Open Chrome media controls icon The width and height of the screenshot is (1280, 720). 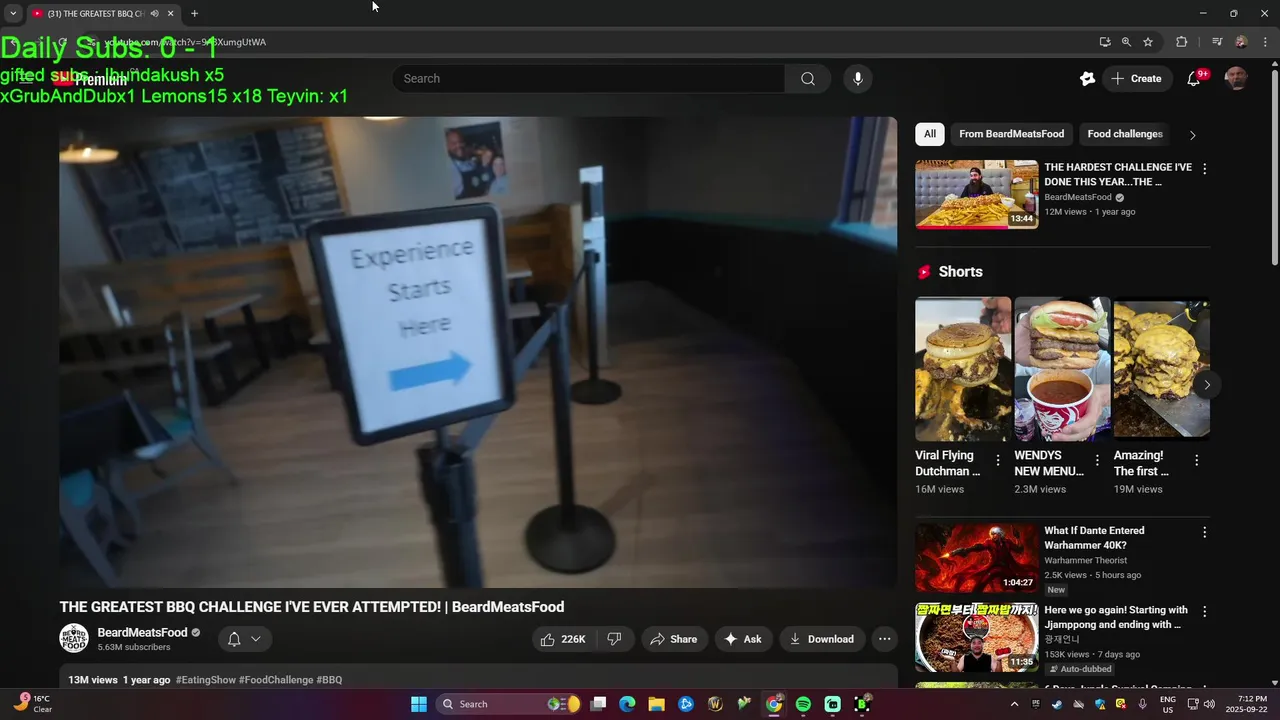(x=1217, y=42)
